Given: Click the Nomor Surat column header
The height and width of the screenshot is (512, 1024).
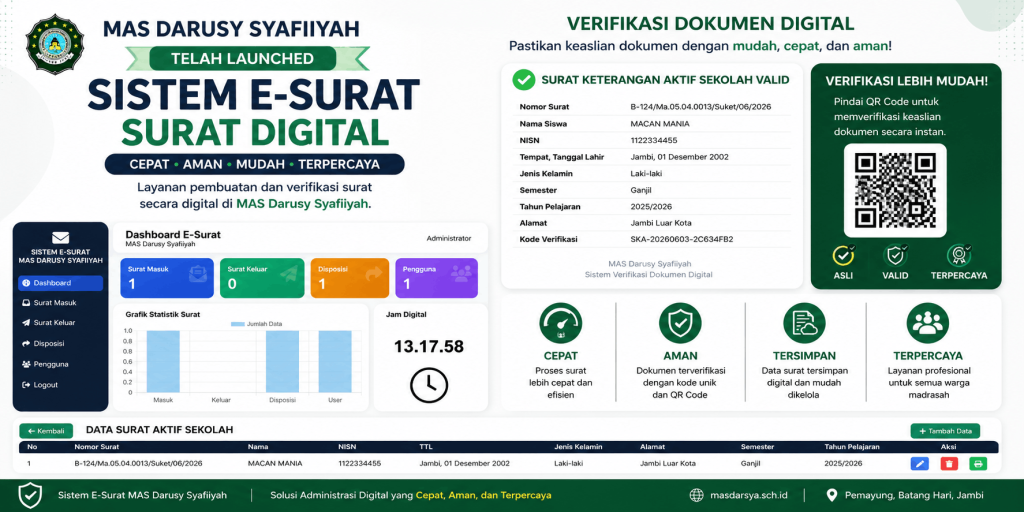Looking at the screenshot, I should 95,447.
